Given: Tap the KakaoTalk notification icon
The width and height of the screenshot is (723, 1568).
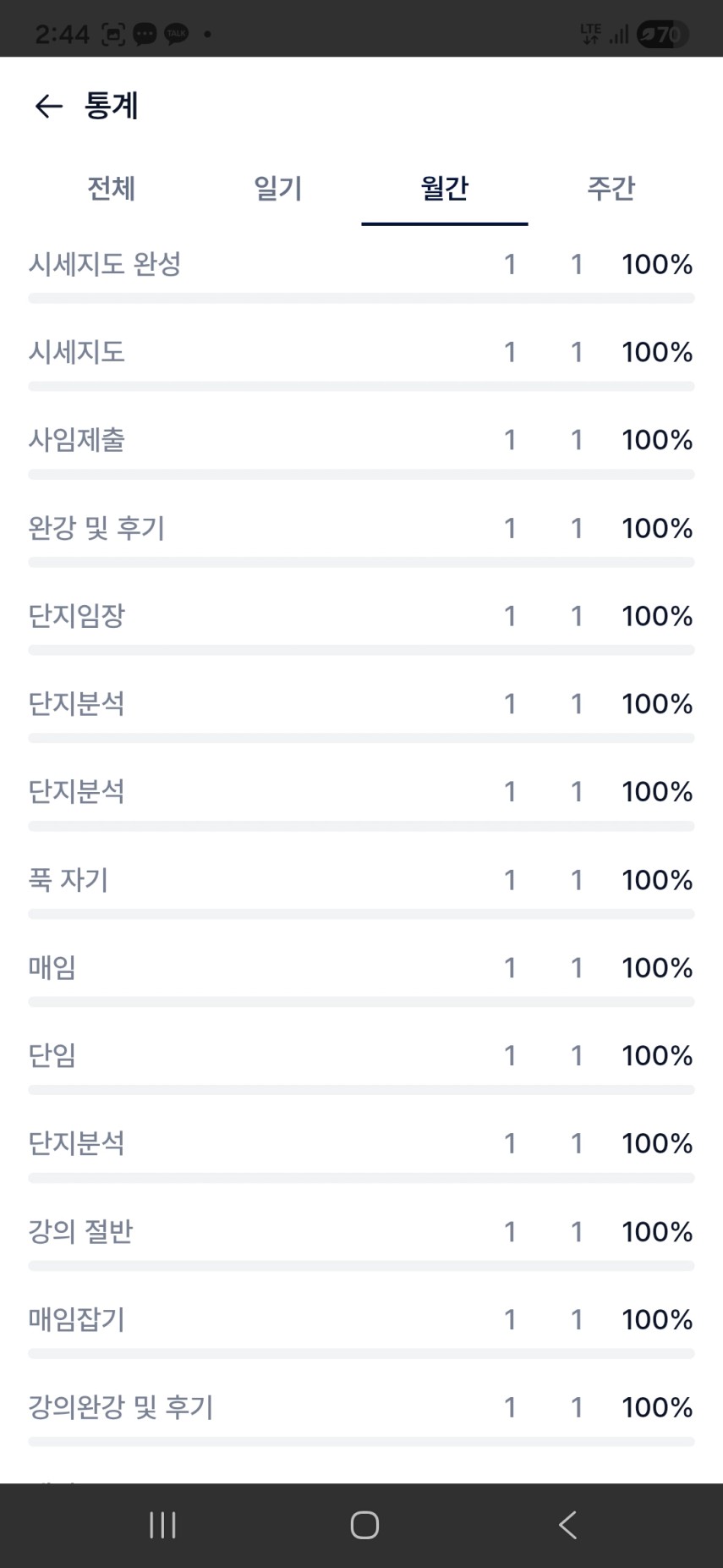Looking at the screenshot, I should point(176,35).
